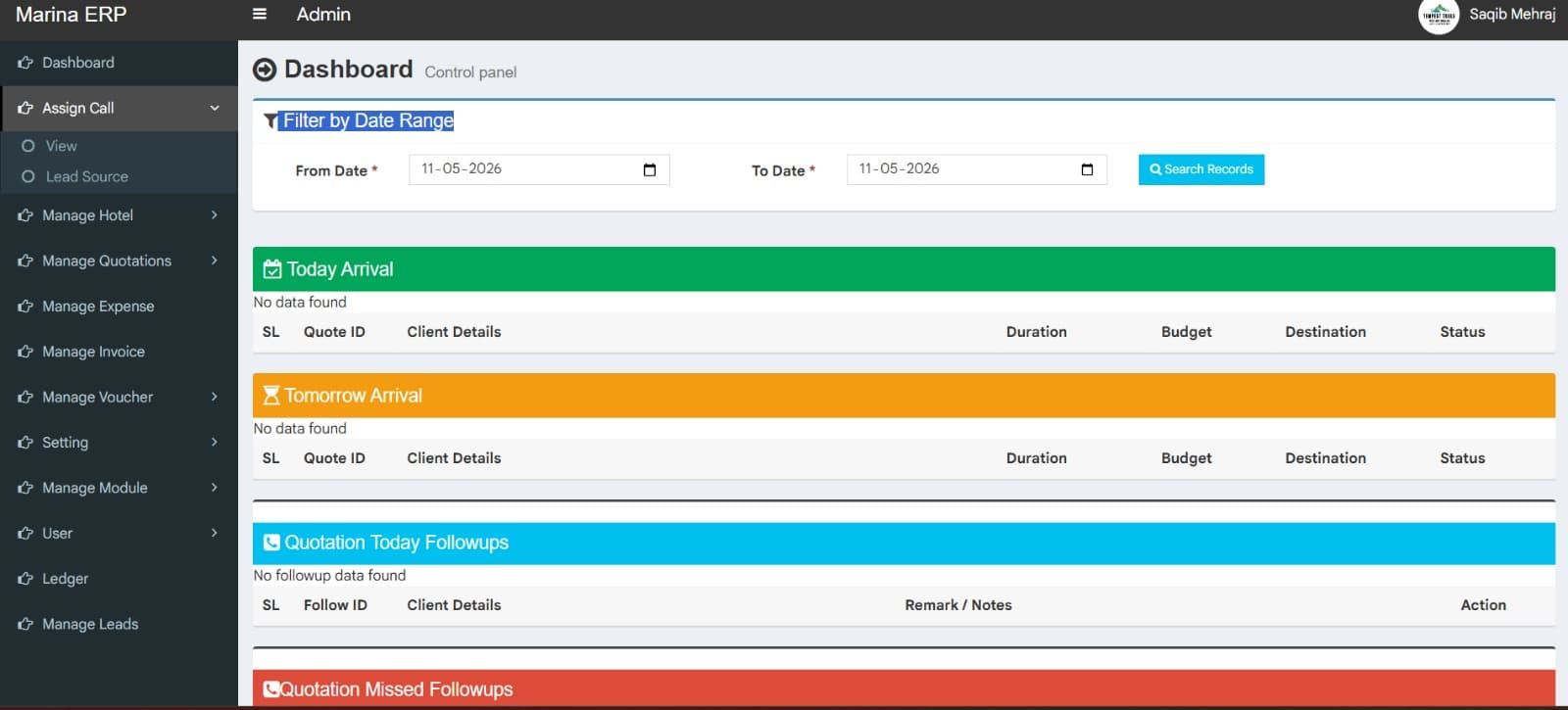The image size is (1568, 710).
Task: Click the Manage Invoice hand icon
Action: 25,352
